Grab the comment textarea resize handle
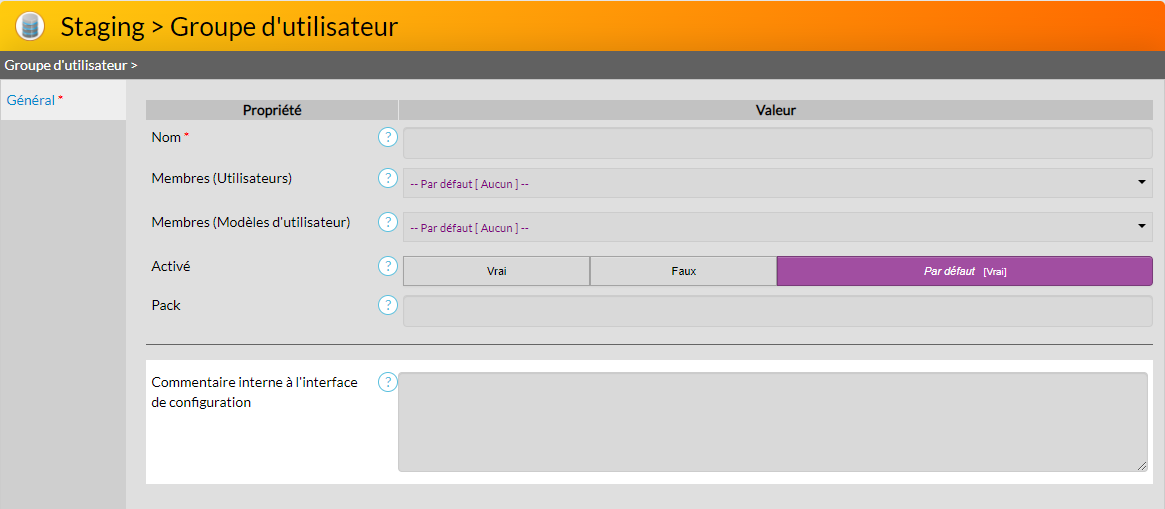The width and height of the screenshot is (1165, 509). [1142, 466]
